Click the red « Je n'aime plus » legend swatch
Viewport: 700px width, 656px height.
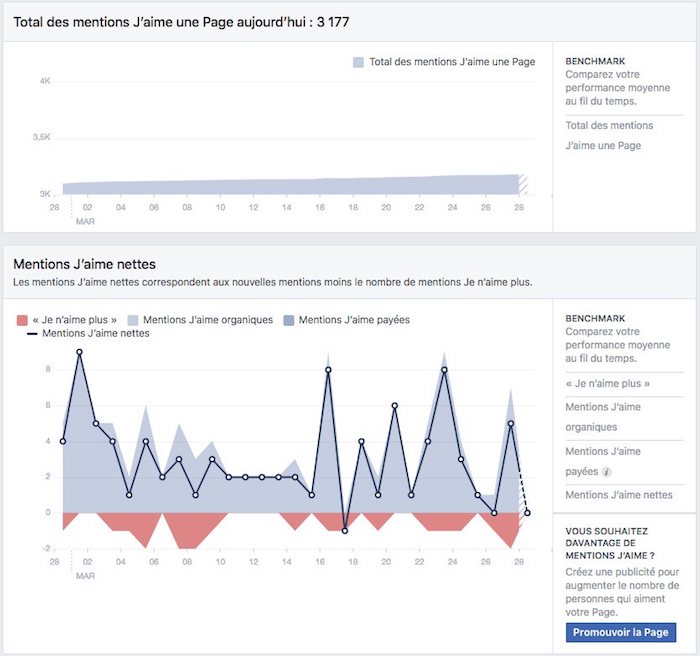[x=22, y=320]
